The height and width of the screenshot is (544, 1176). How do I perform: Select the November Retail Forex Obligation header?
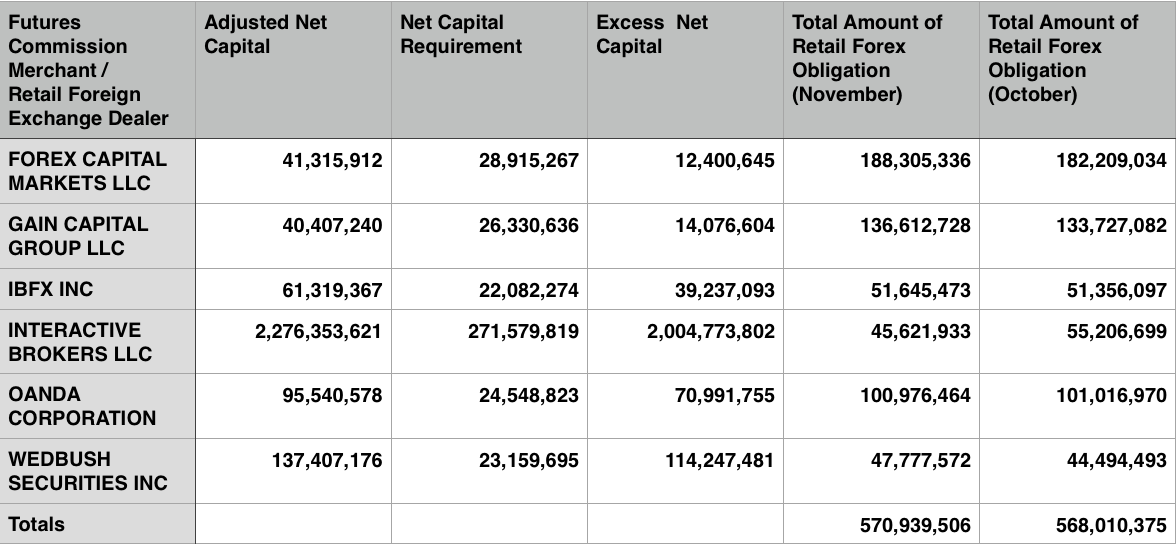point(867,58)
